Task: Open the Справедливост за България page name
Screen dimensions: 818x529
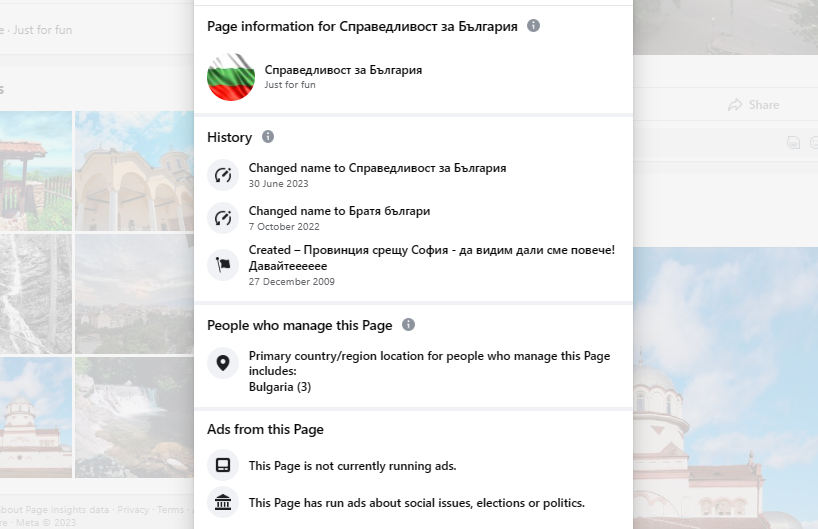Action: pyautogui.click(x=343, y=70)
